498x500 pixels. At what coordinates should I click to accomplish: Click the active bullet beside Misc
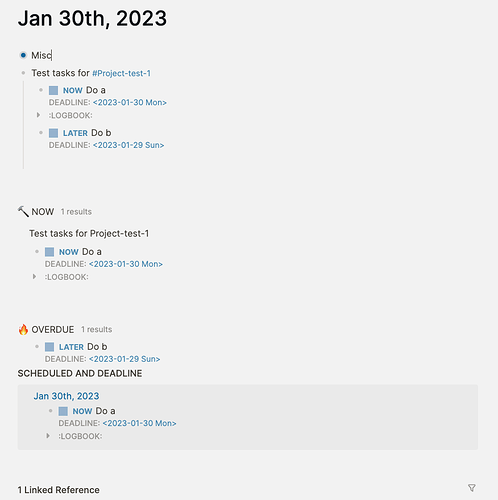(23, 55)
